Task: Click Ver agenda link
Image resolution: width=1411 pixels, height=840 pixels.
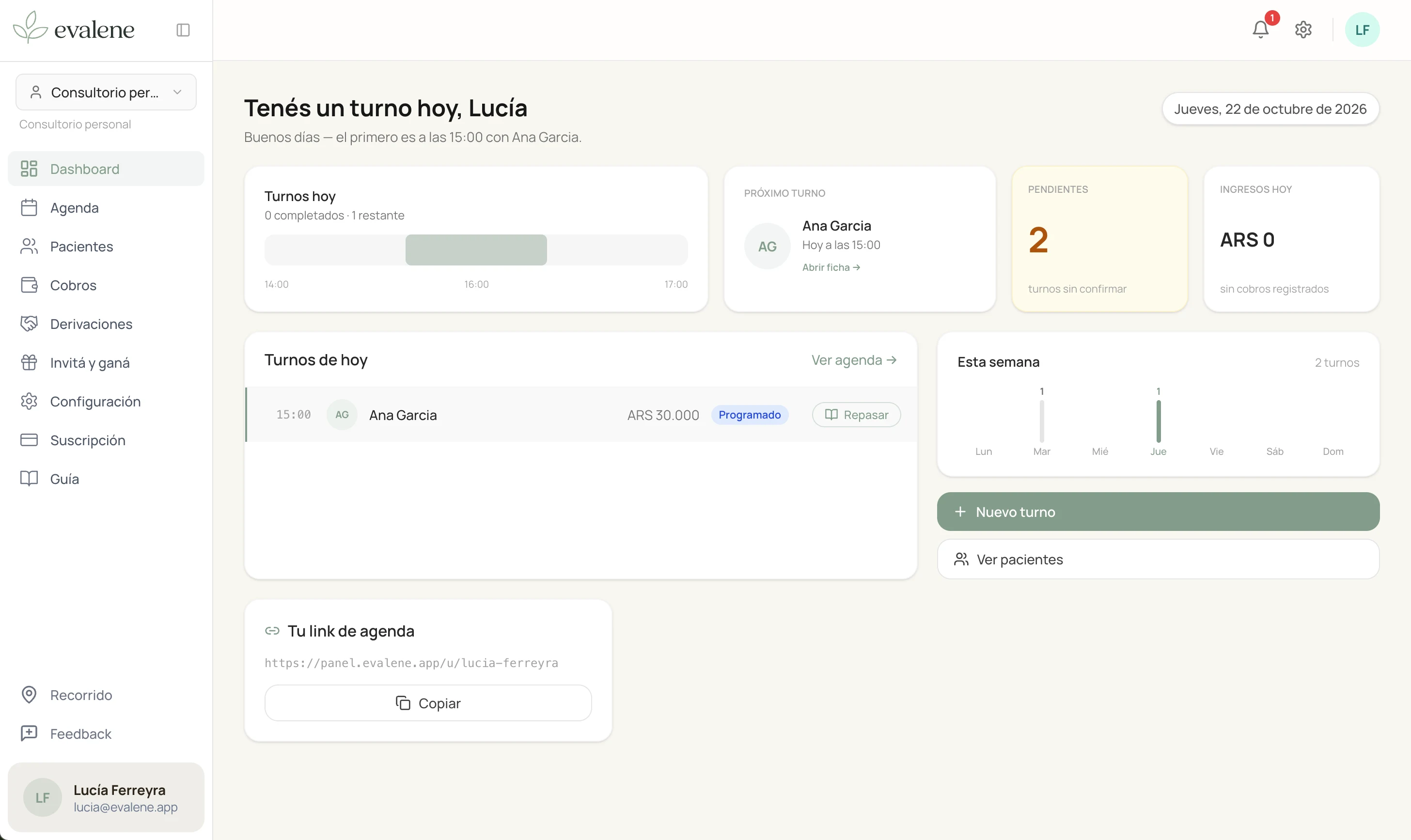Action: [853, 360]
